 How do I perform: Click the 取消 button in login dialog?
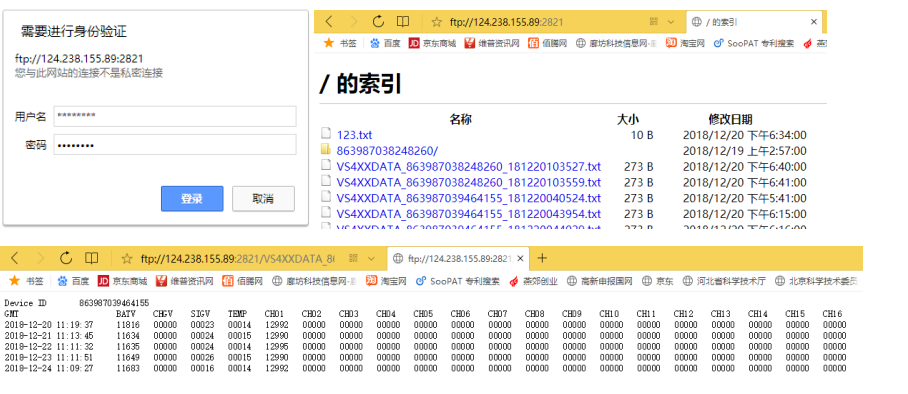263,199
